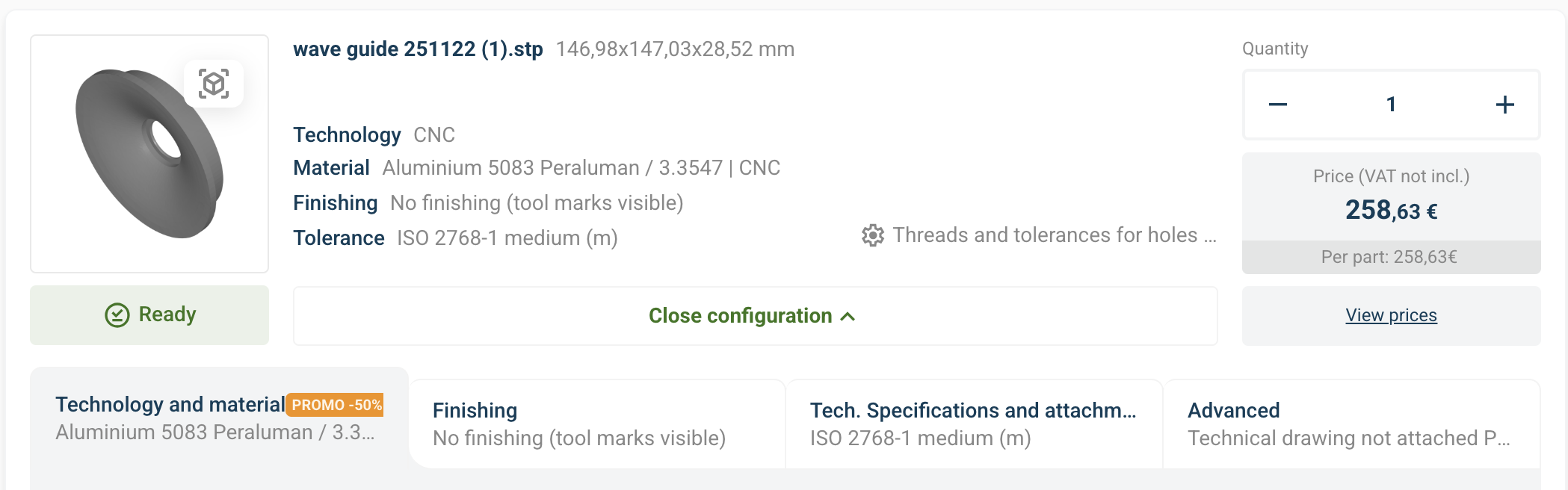Click the wave guide 251122 (1).stp filename

pos(418,49)
